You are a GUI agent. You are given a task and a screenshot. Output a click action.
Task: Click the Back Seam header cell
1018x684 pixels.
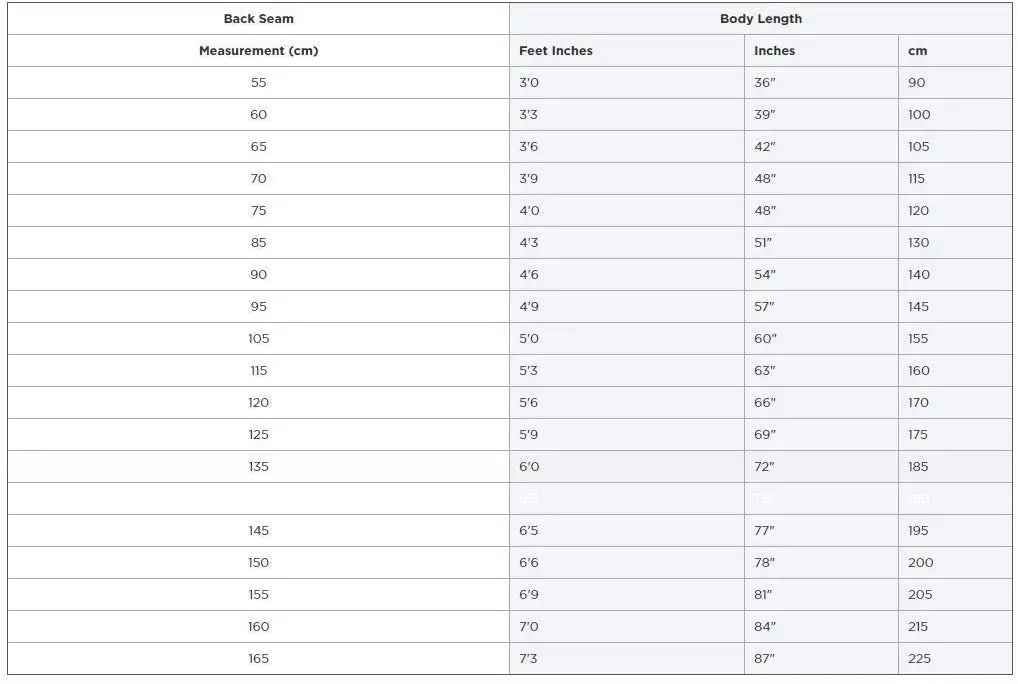(258, 19)
